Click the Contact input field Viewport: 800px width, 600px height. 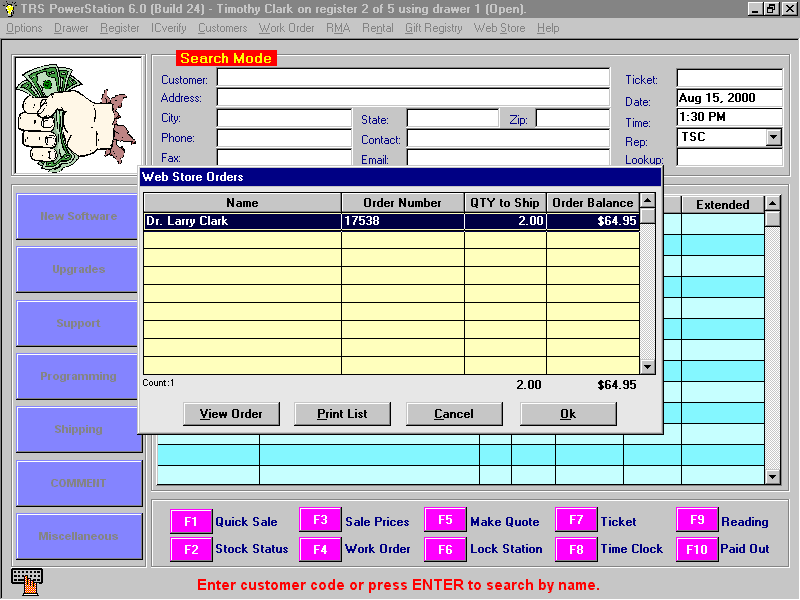coord(508,138)
